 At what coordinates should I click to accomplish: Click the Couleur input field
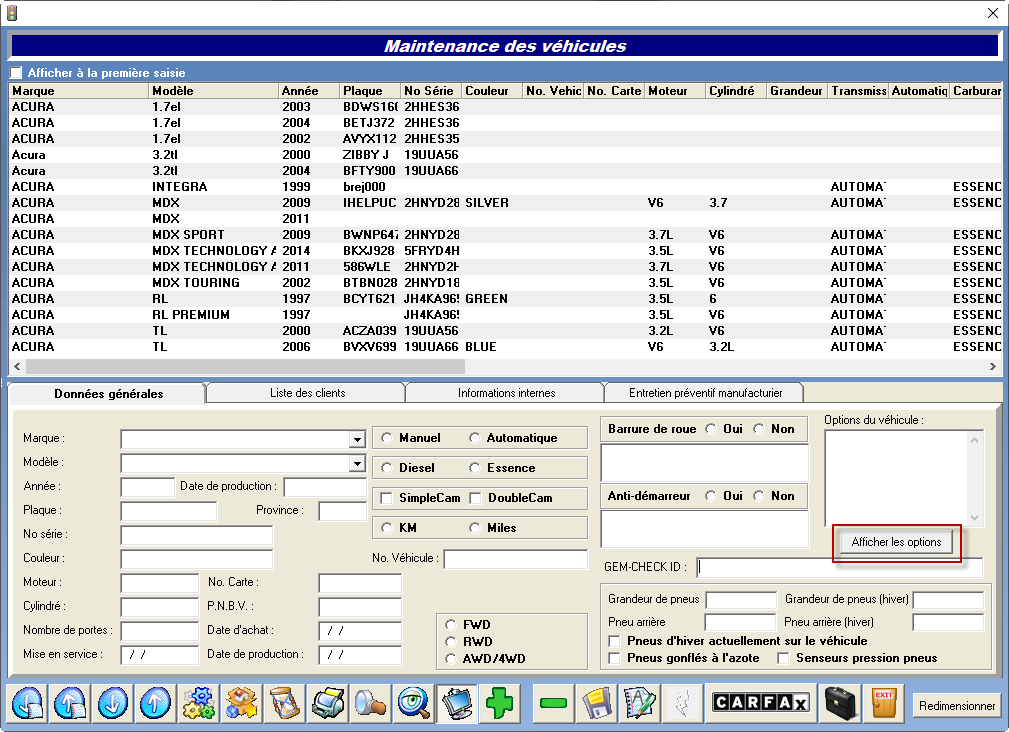(x=196, y=559)
